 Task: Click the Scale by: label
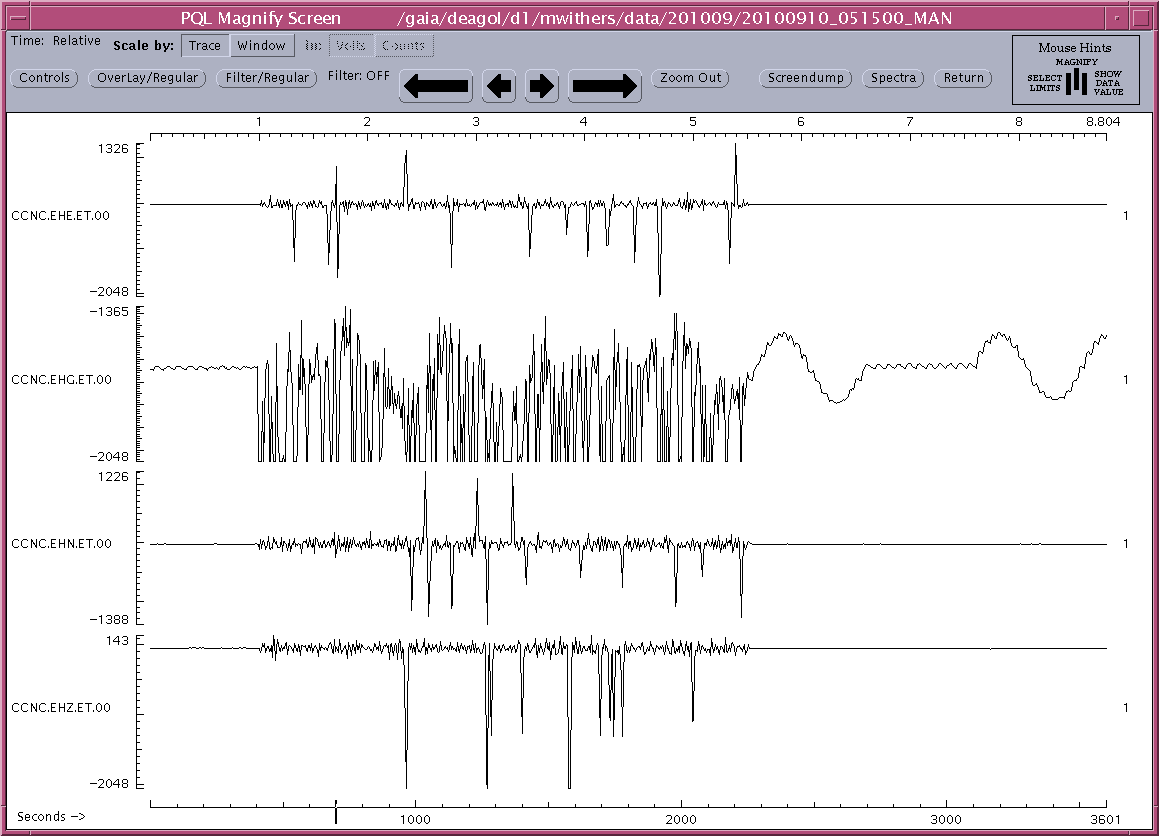[x=143, y=46]
